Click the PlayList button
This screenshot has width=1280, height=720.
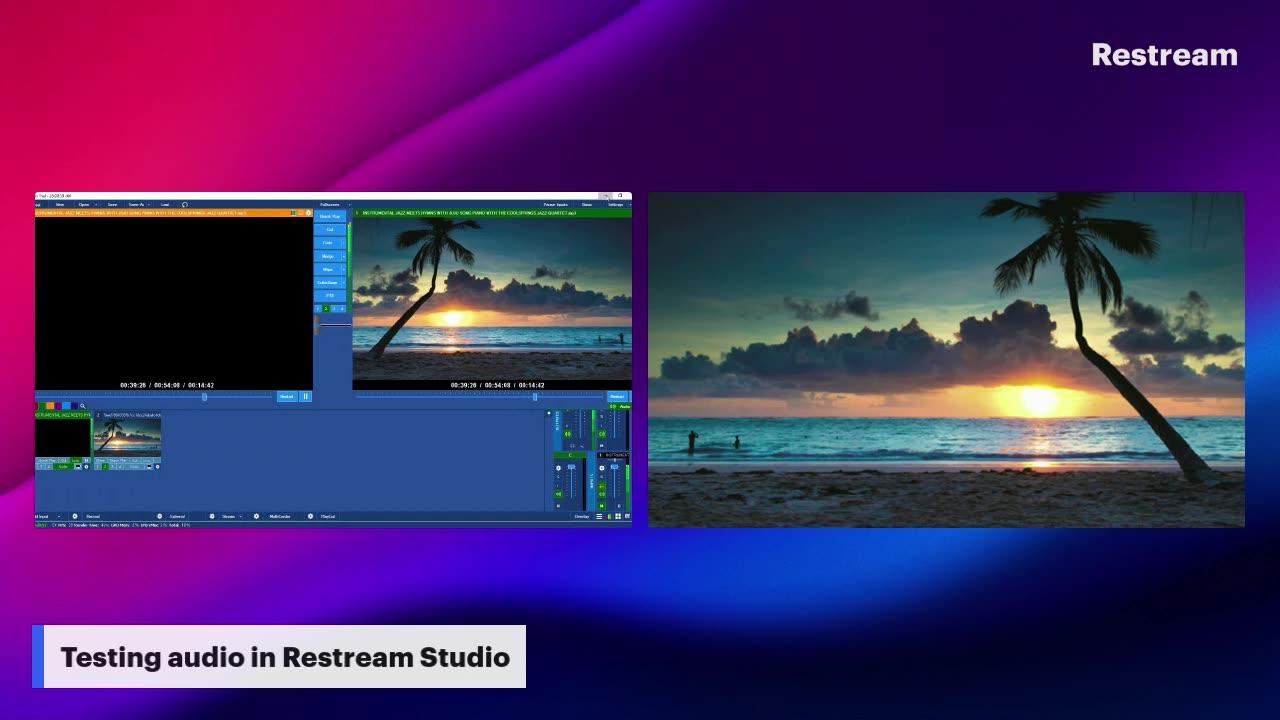click(328, 517)
